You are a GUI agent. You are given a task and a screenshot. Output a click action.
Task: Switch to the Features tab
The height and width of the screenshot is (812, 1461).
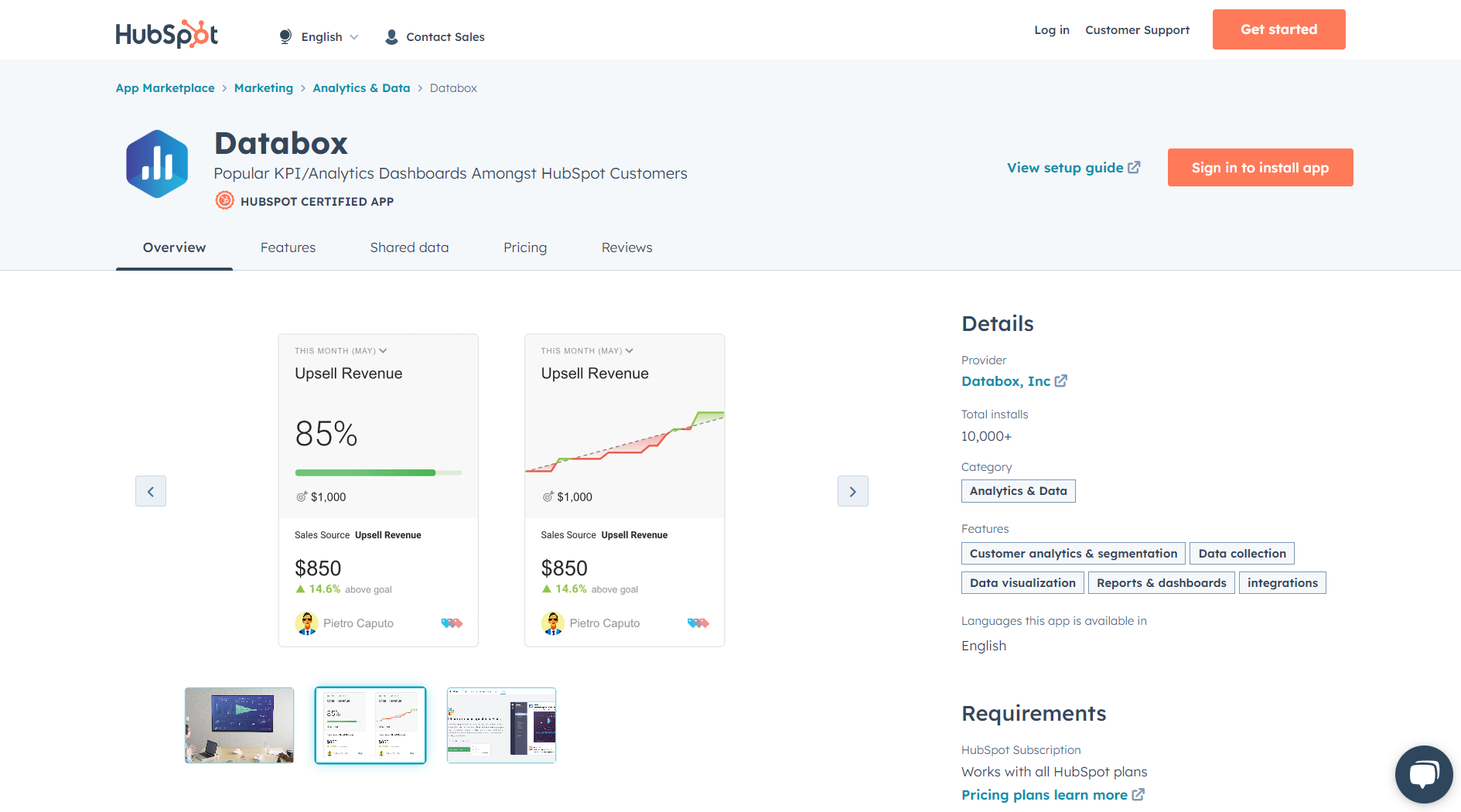point(288,247)
